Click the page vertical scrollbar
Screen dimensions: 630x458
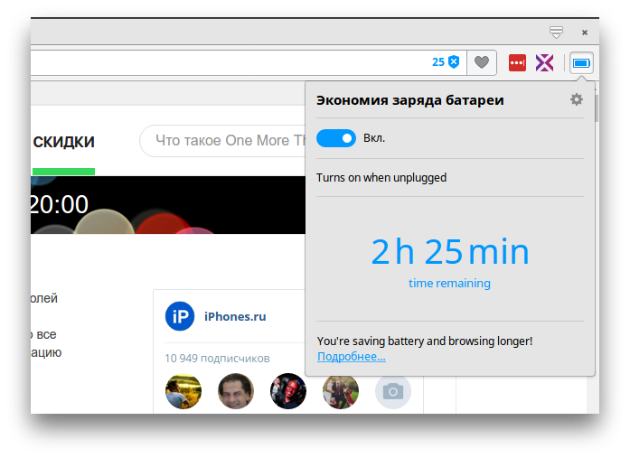click(596, 108)
